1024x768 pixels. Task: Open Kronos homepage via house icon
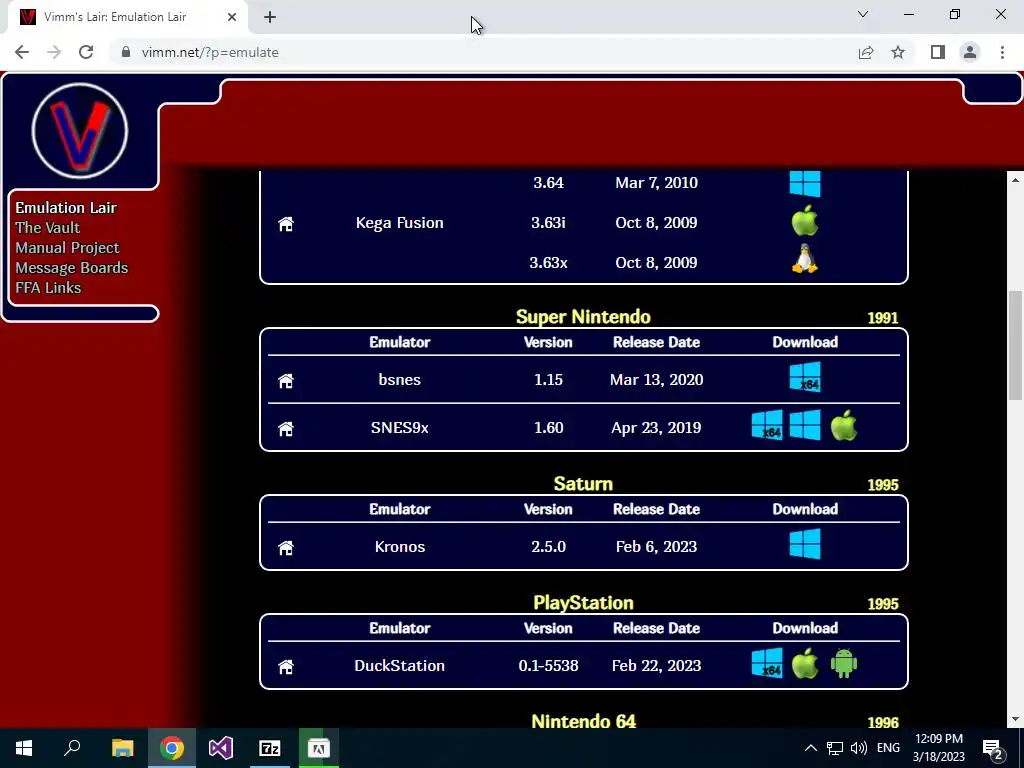pyautogui.click(x=285, y=547)
